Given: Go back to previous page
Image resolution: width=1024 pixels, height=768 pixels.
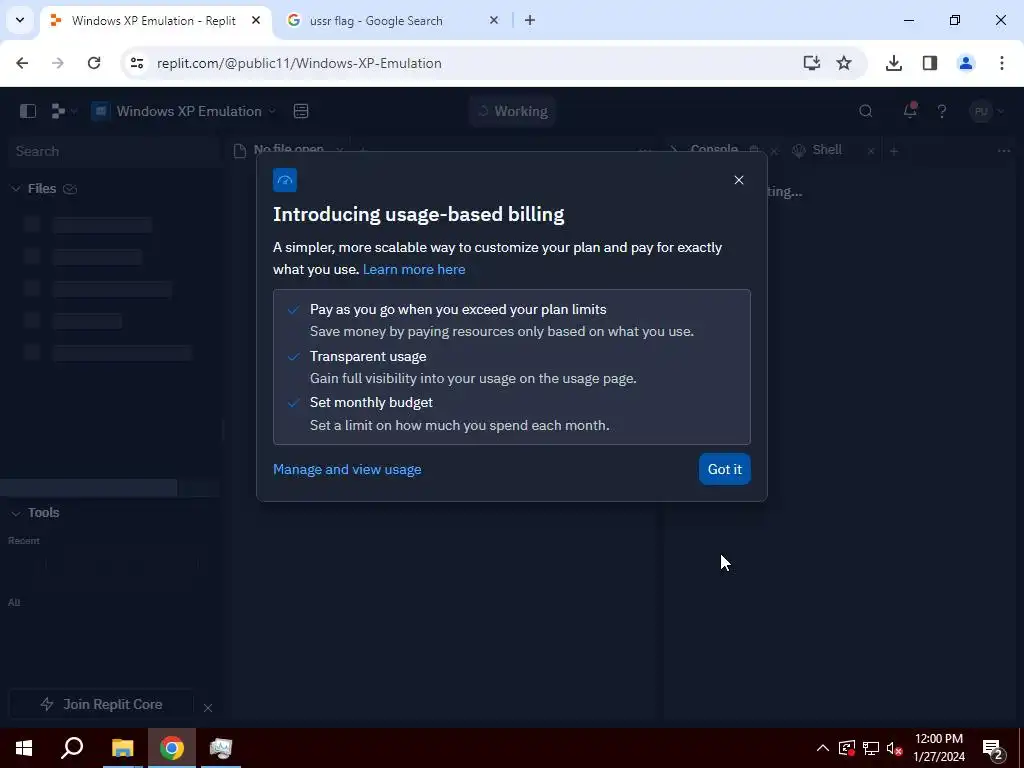Looking at the screenshot, I should 22,63.
